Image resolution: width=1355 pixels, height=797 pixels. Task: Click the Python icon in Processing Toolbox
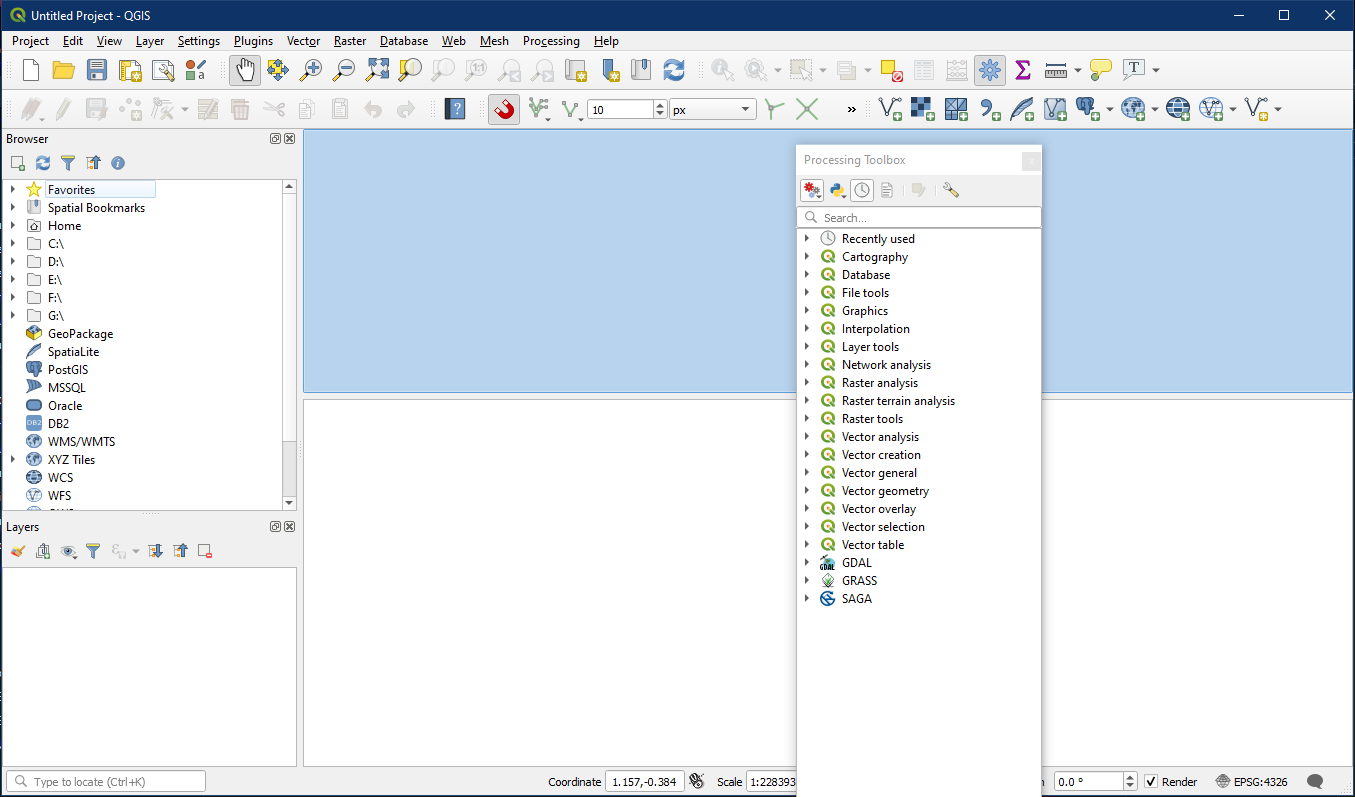click(837, 190)
